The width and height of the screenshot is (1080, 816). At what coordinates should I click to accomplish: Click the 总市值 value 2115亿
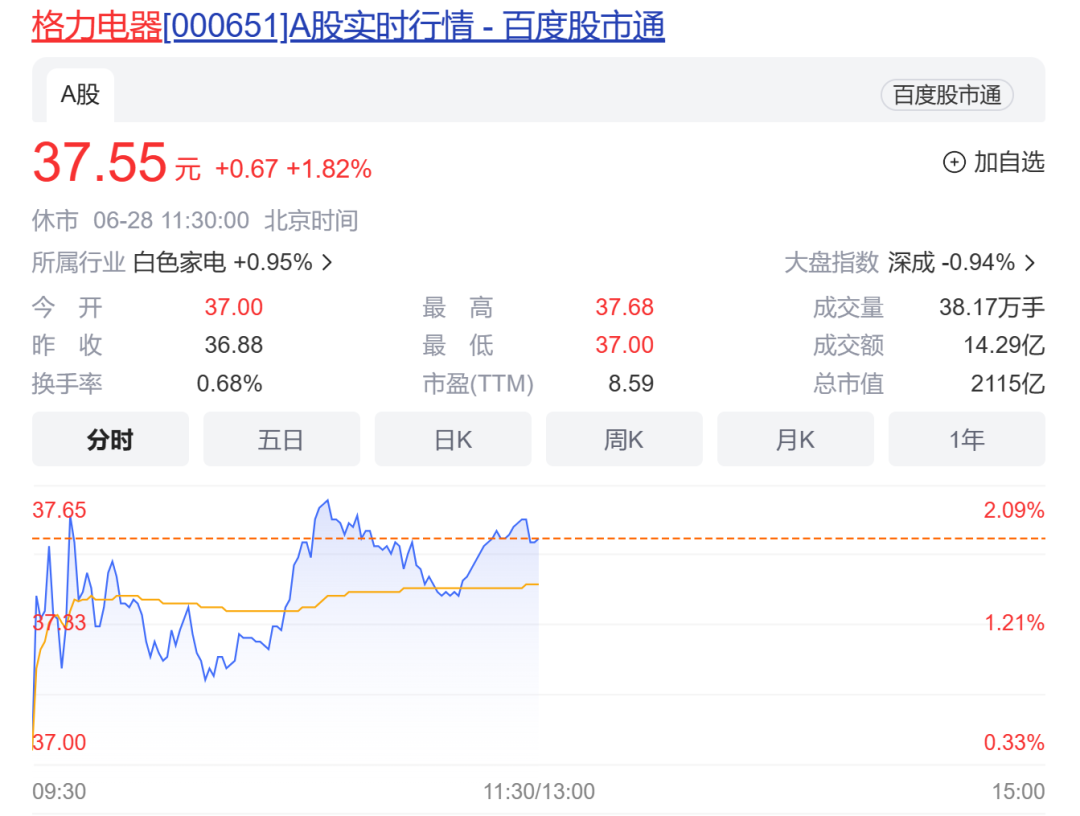point(1008,384)
